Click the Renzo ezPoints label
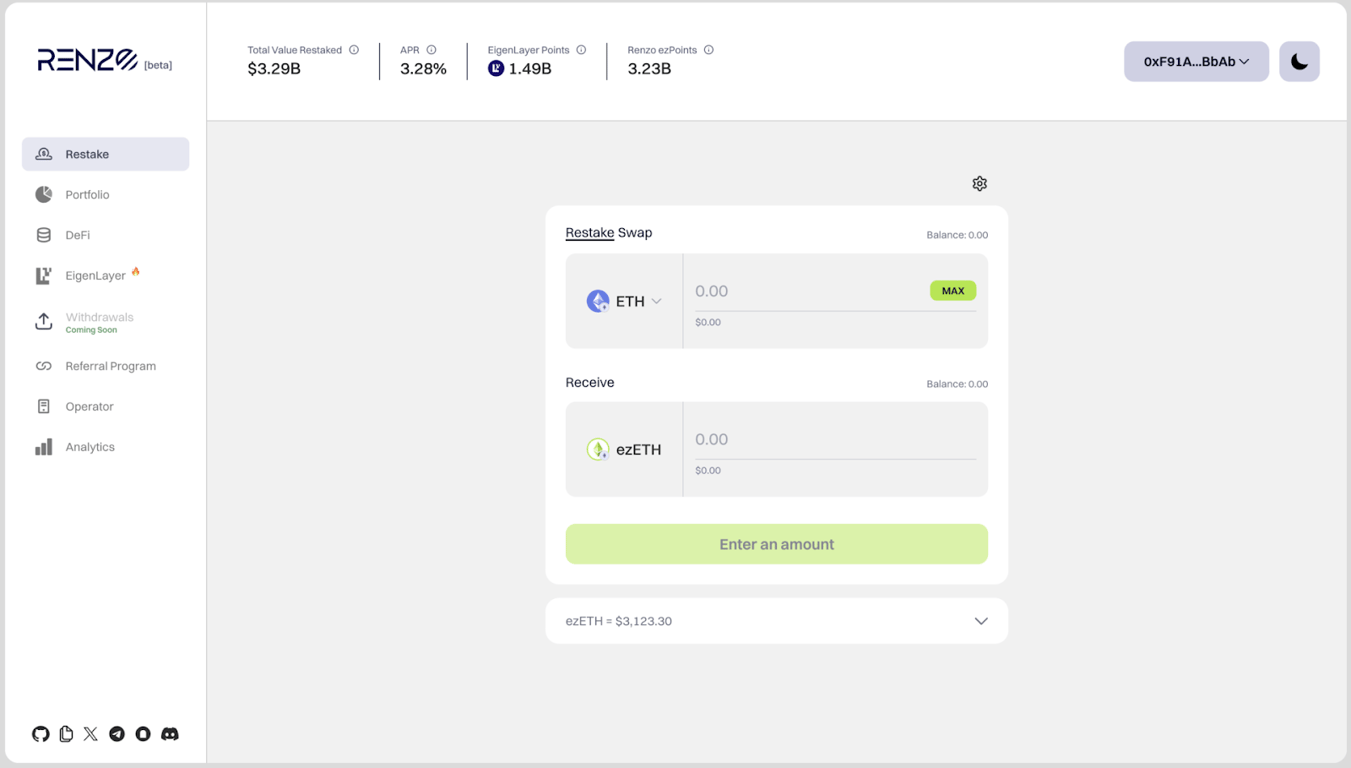Viewport: 1351px width, 768px height. point(664,50)
